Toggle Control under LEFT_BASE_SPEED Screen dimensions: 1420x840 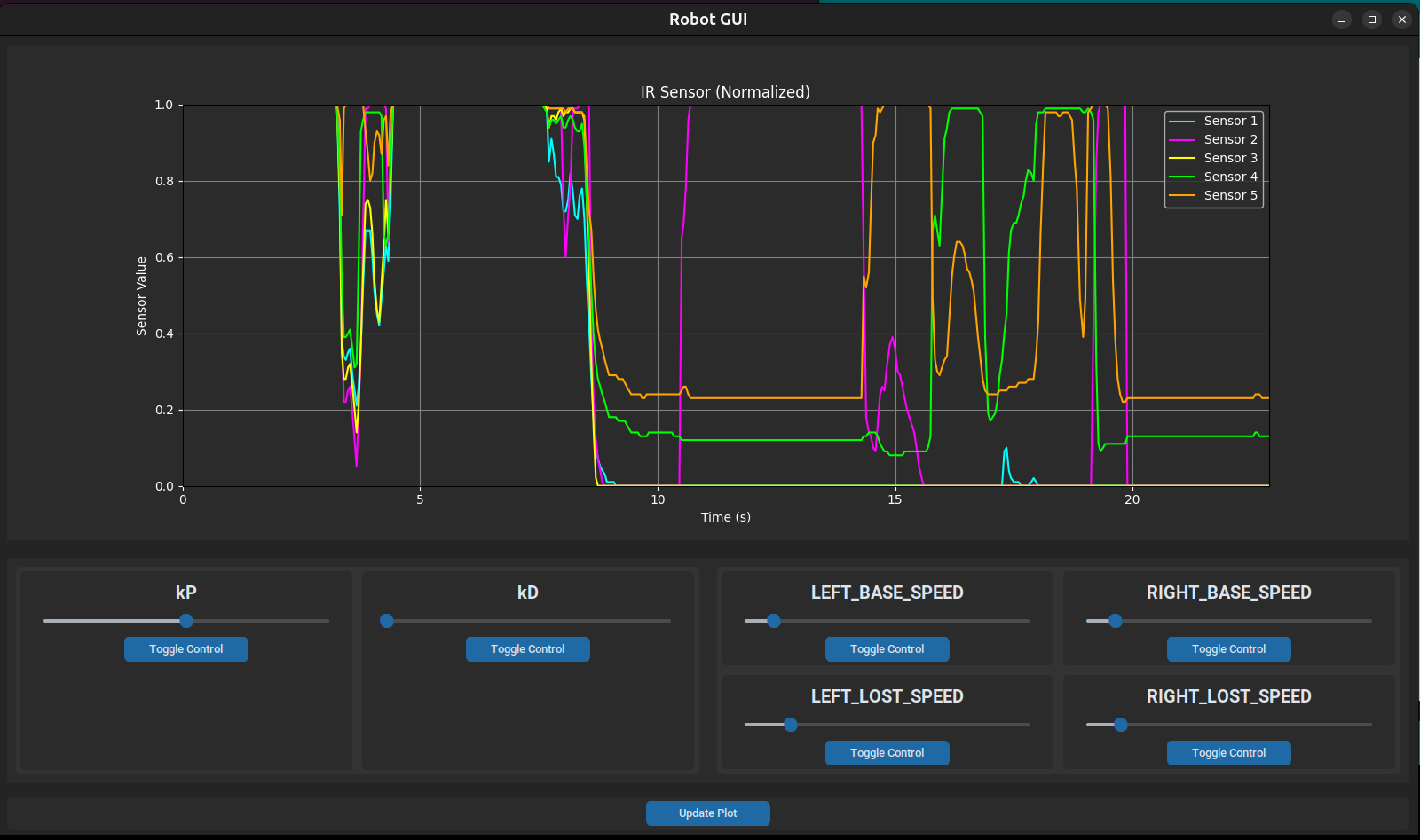coord(886,648)
